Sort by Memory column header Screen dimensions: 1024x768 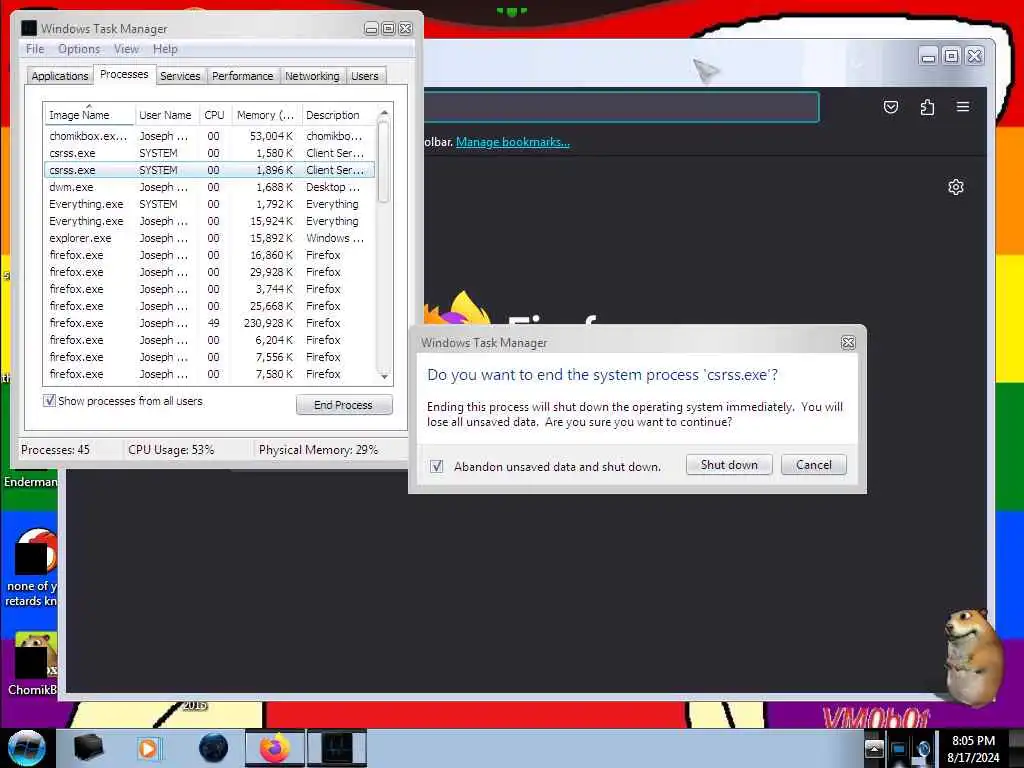(x=266, y=115)
